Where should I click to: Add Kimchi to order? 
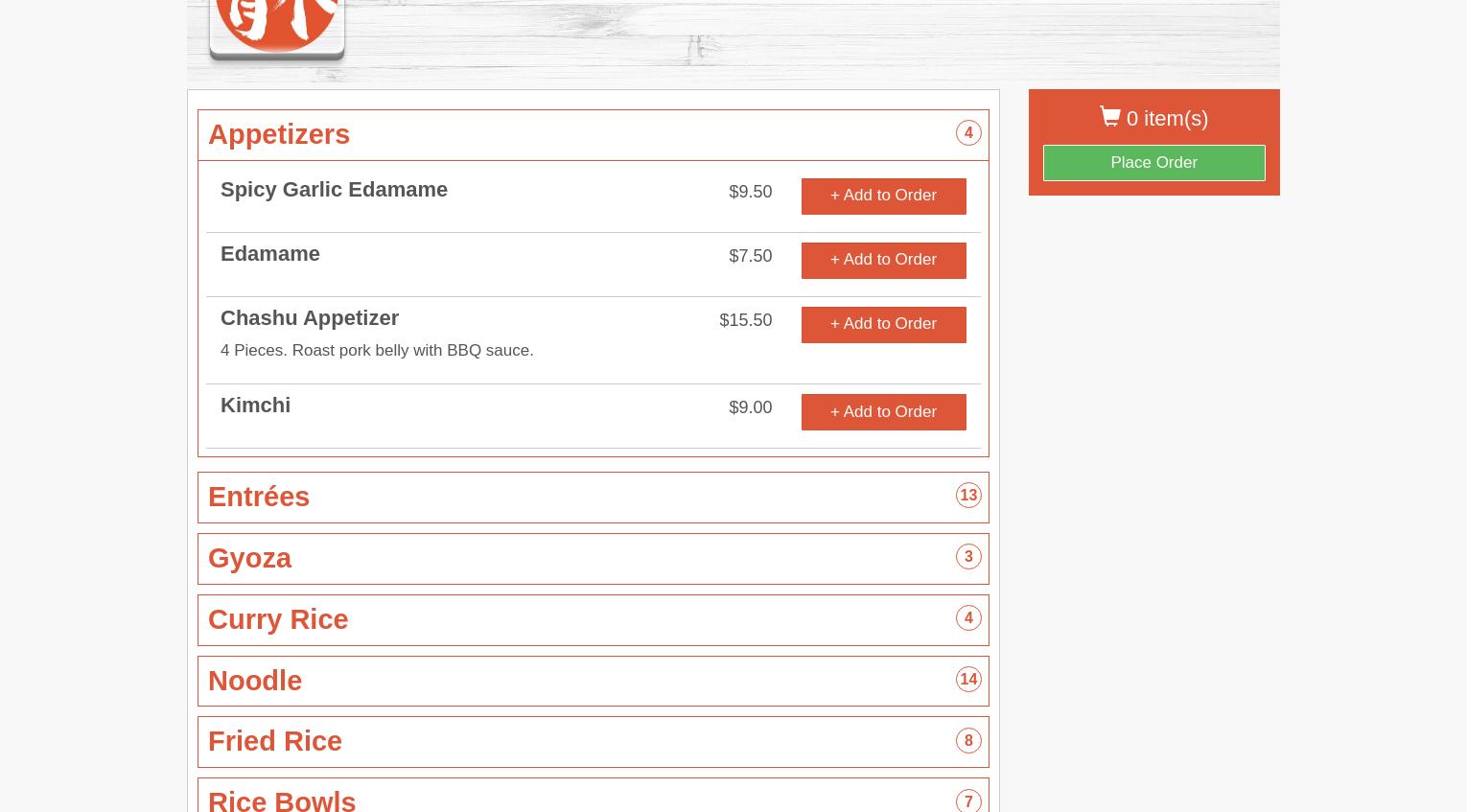pos(883,412)
